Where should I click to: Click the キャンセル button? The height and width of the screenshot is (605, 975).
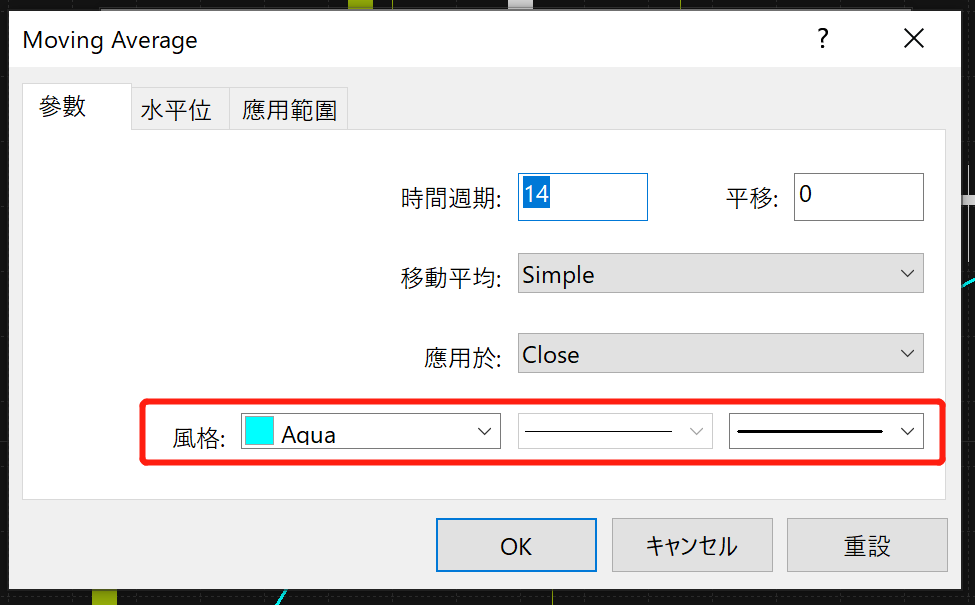pos(692,545)
